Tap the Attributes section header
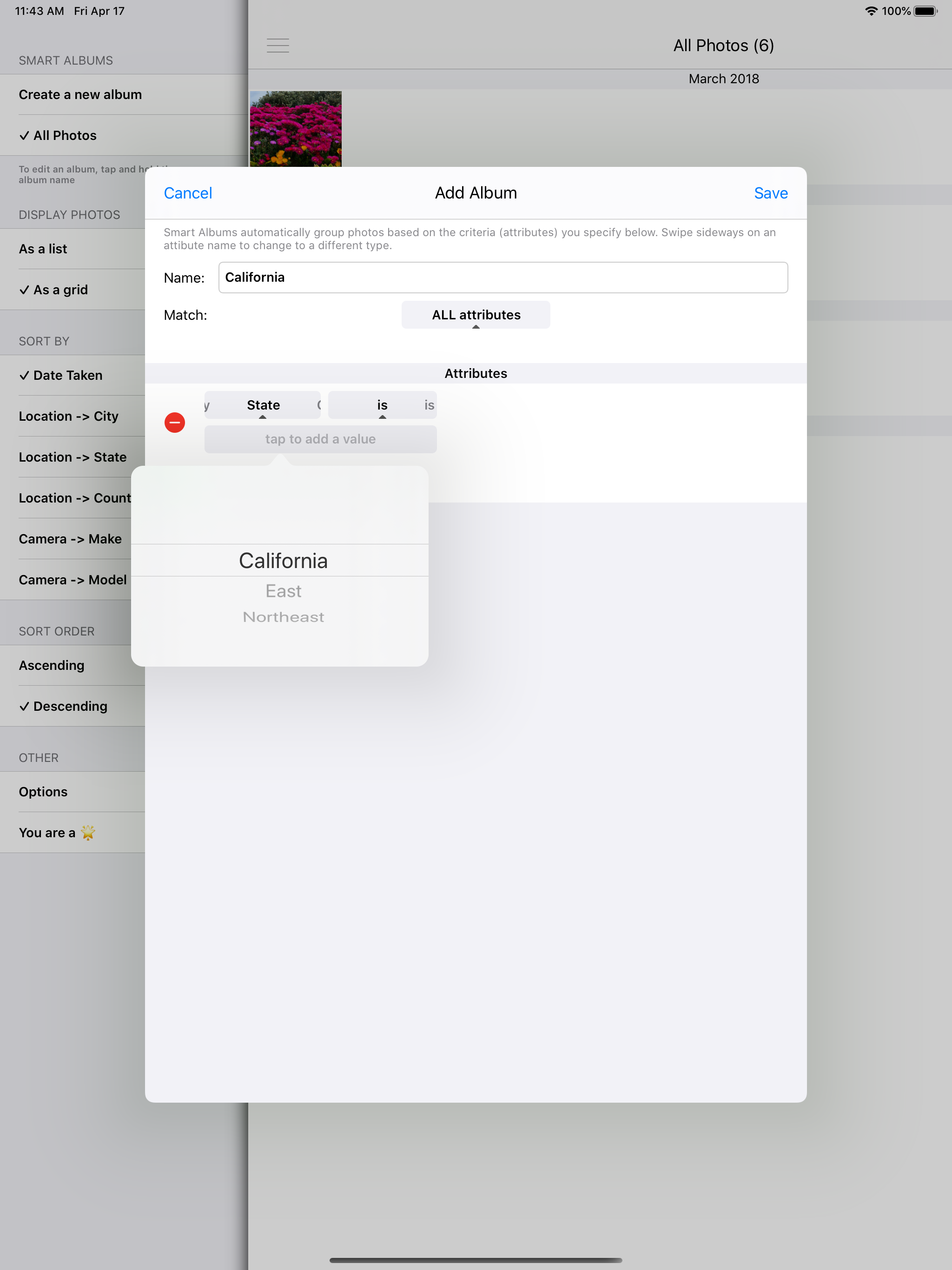The height and width of the screenshot is (1270, 952). click(476, 373)
